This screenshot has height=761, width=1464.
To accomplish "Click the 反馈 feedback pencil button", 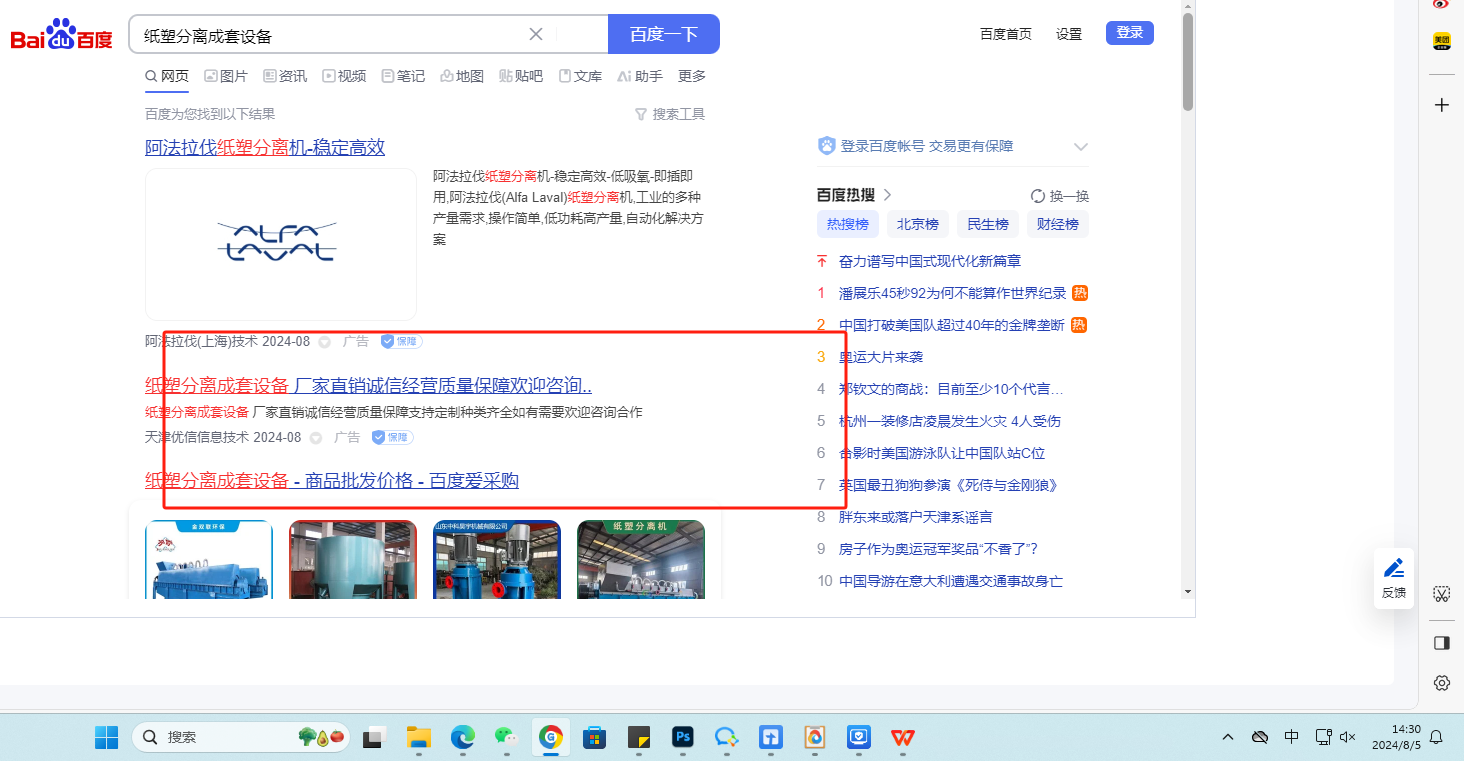I will click(1394, 577).
